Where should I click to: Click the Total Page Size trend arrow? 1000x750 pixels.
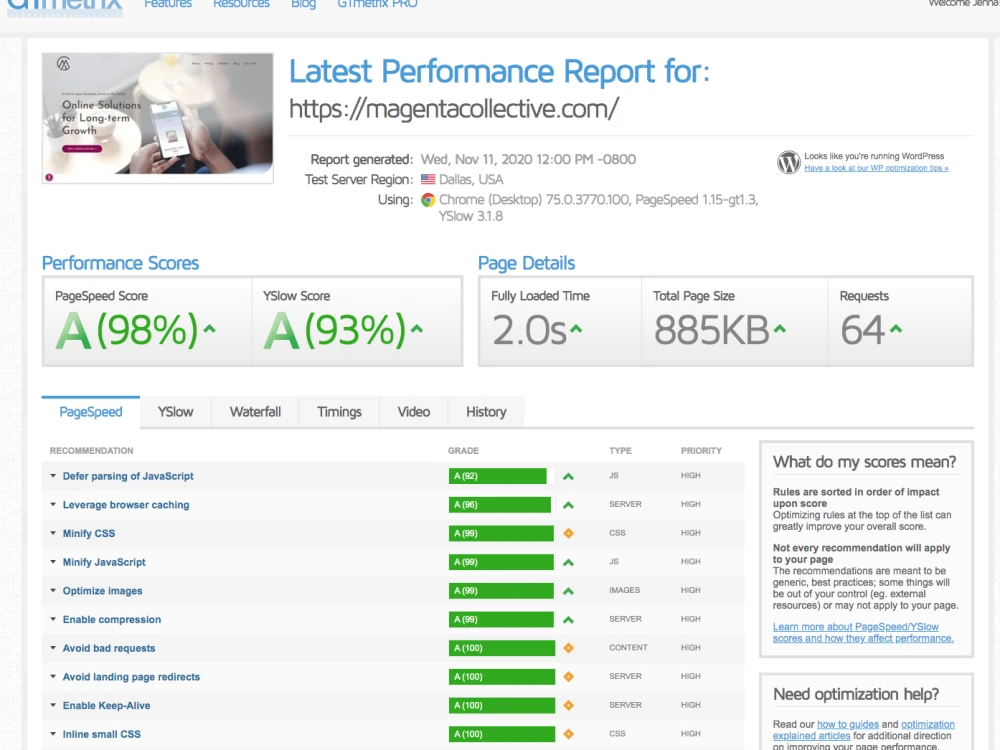pos(779,329)
